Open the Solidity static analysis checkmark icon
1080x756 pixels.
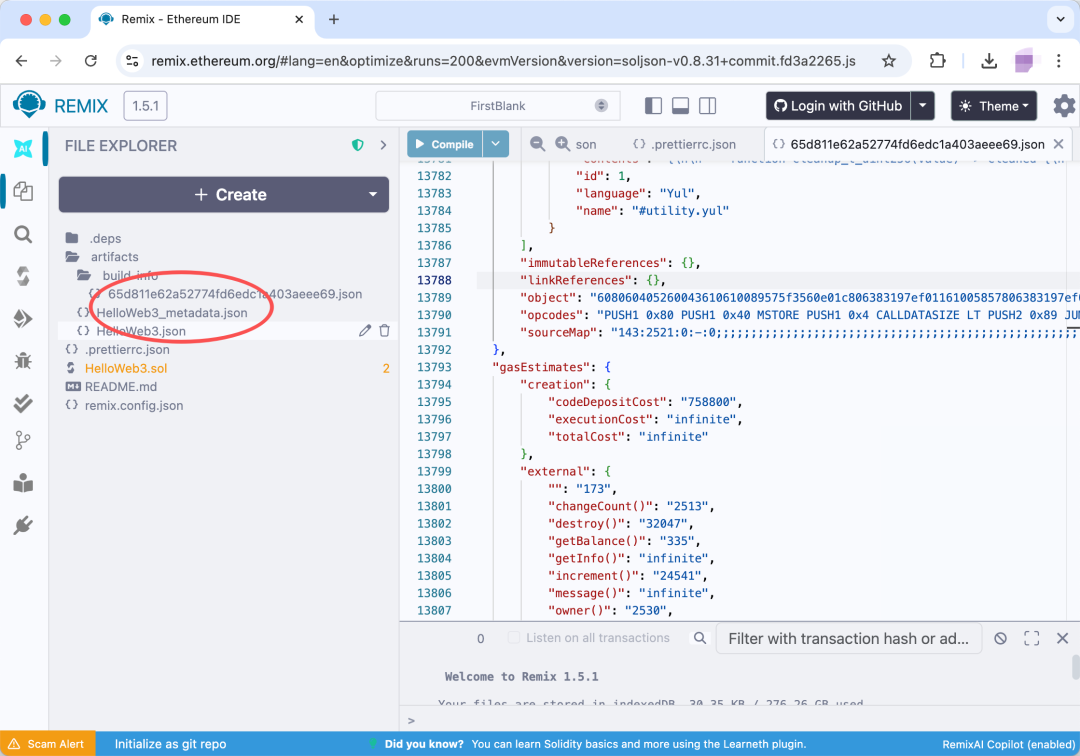click(x=23, y=403)
